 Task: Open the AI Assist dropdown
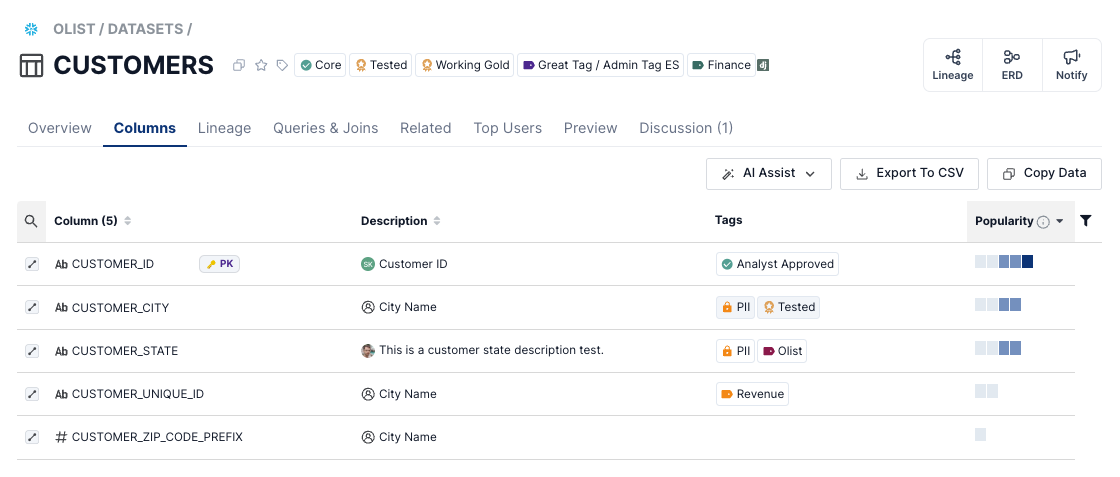coord(768,174)
